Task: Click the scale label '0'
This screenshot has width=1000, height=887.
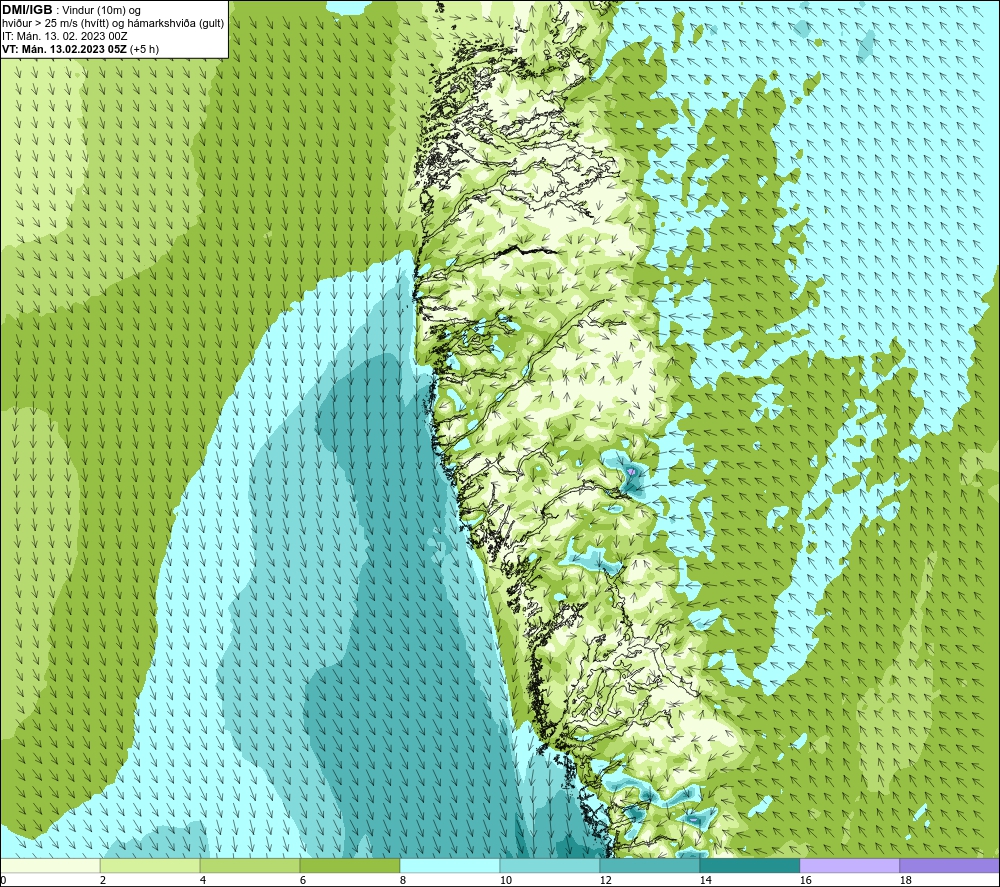Action: click(x=3, y=881)
